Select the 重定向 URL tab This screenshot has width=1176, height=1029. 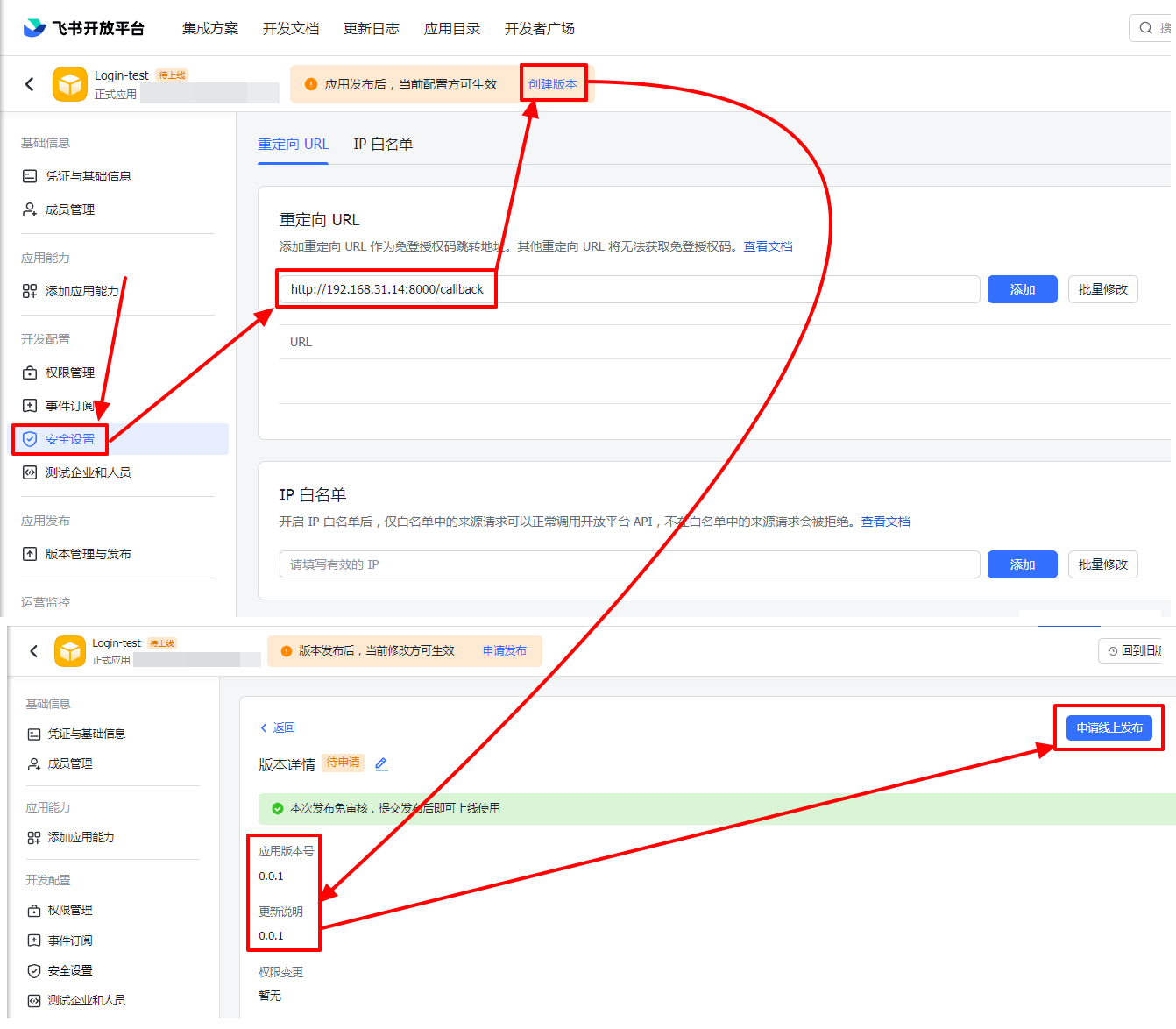[x=293, y=144]
